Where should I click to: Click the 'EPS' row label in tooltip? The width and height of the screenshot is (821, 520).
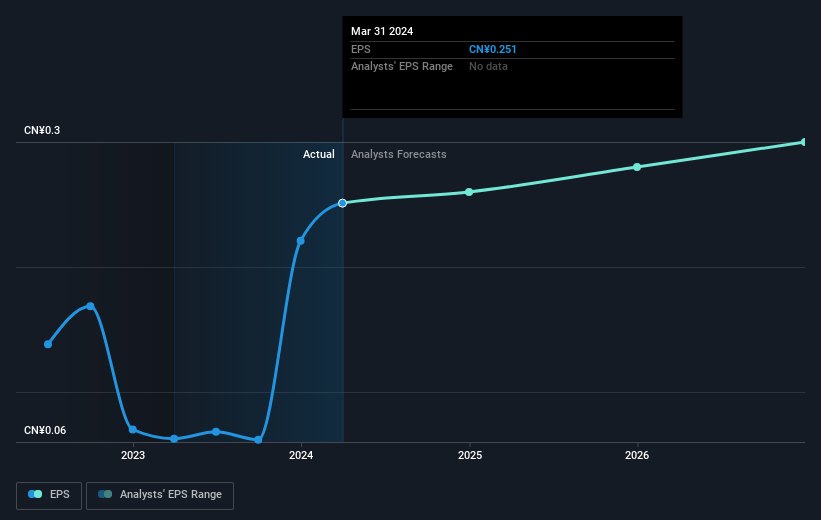(x=361, y=49)
